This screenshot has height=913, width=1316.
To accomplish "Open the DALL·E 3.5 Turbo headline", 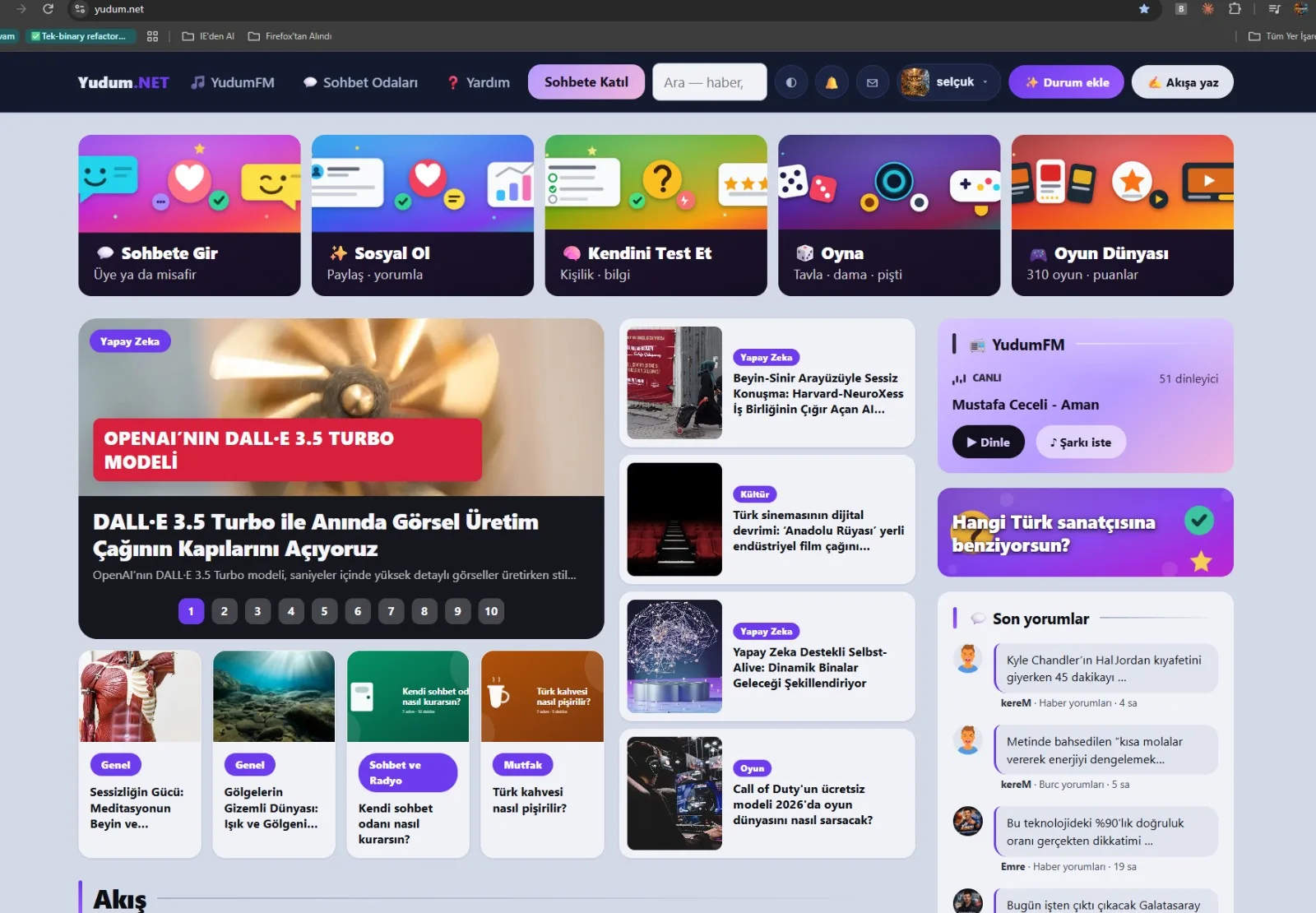I will [x=316, y=535].
